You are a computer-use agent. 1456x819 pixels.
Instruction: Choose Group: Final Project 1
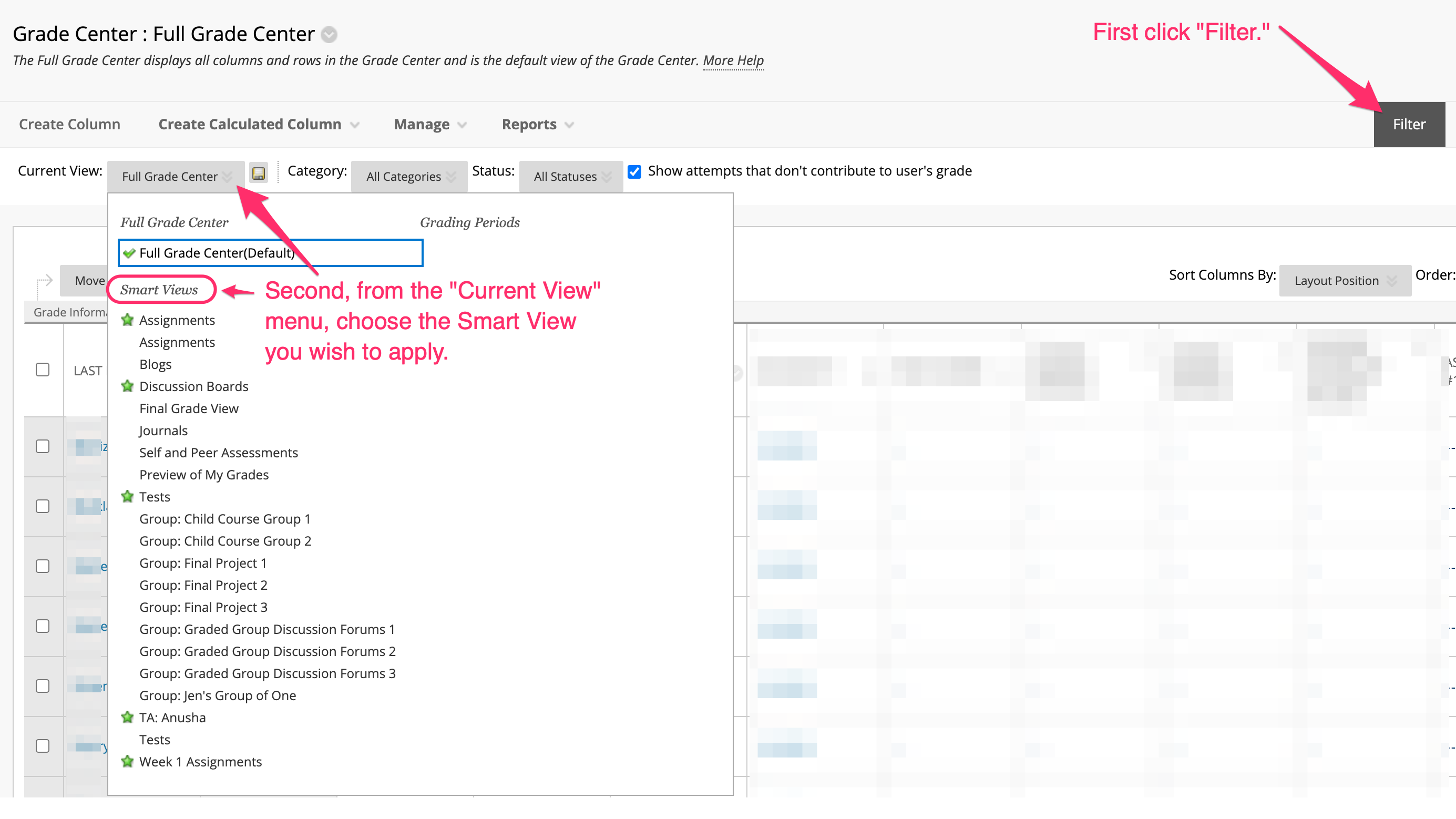tap(203, 563)
